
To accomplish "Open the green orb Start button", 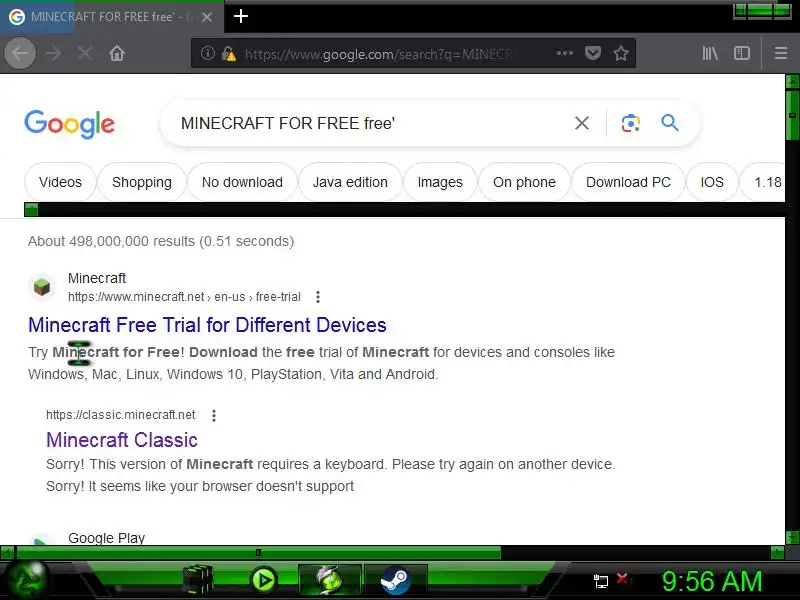I will (x=30, y=580).
